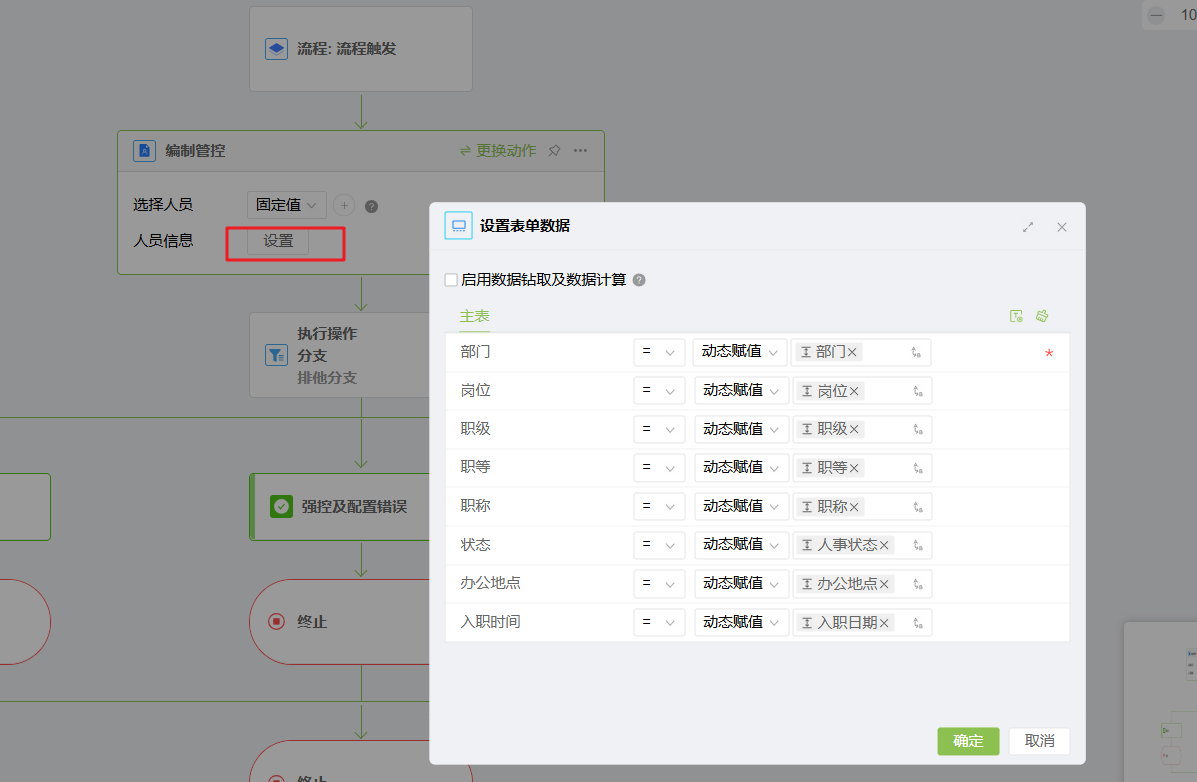Click the field picker icon in 职称 row
1197x782 pixels.
tap(918, 507)
